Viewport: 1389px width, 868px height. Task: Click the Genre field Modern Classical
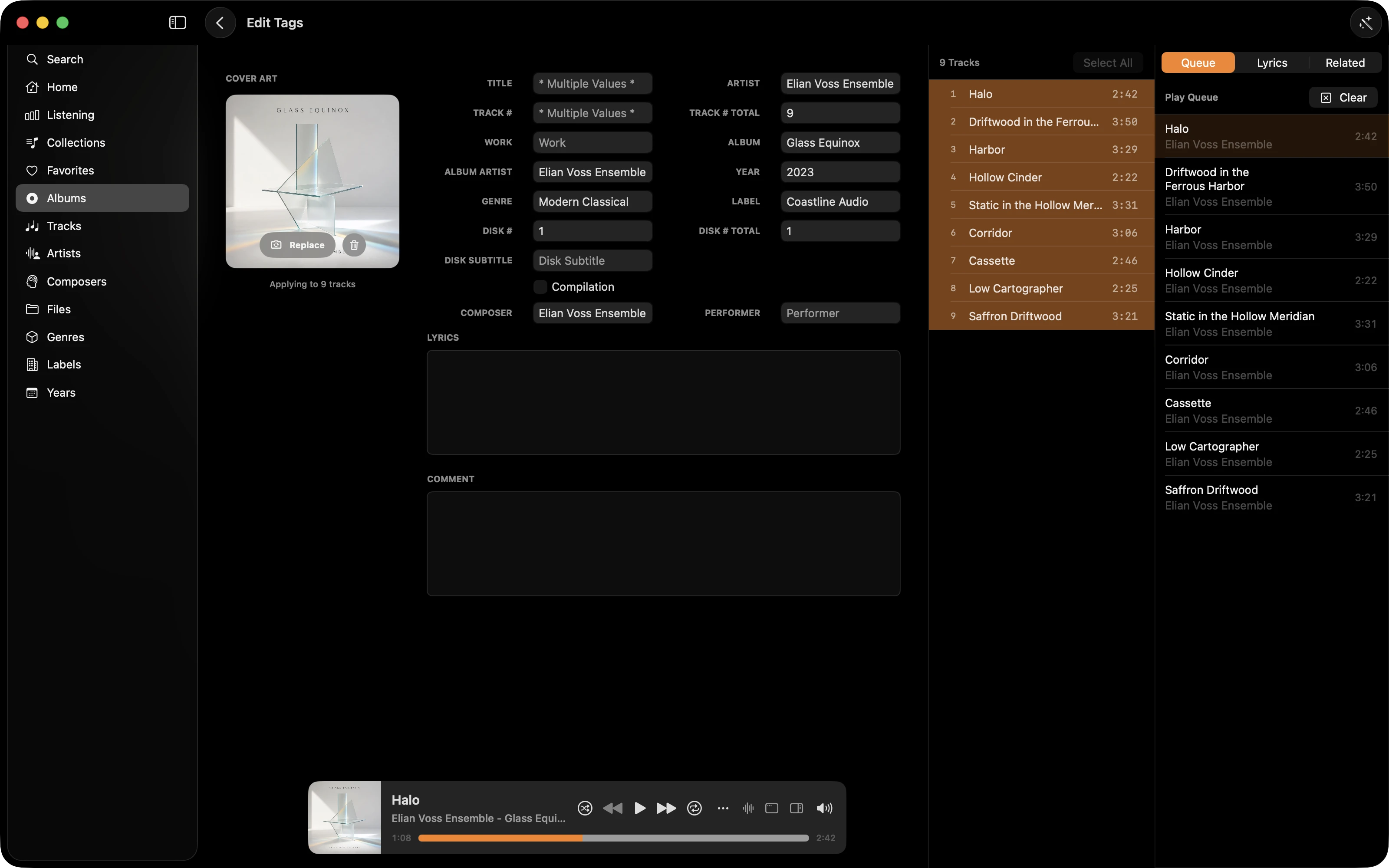[592, 201]
